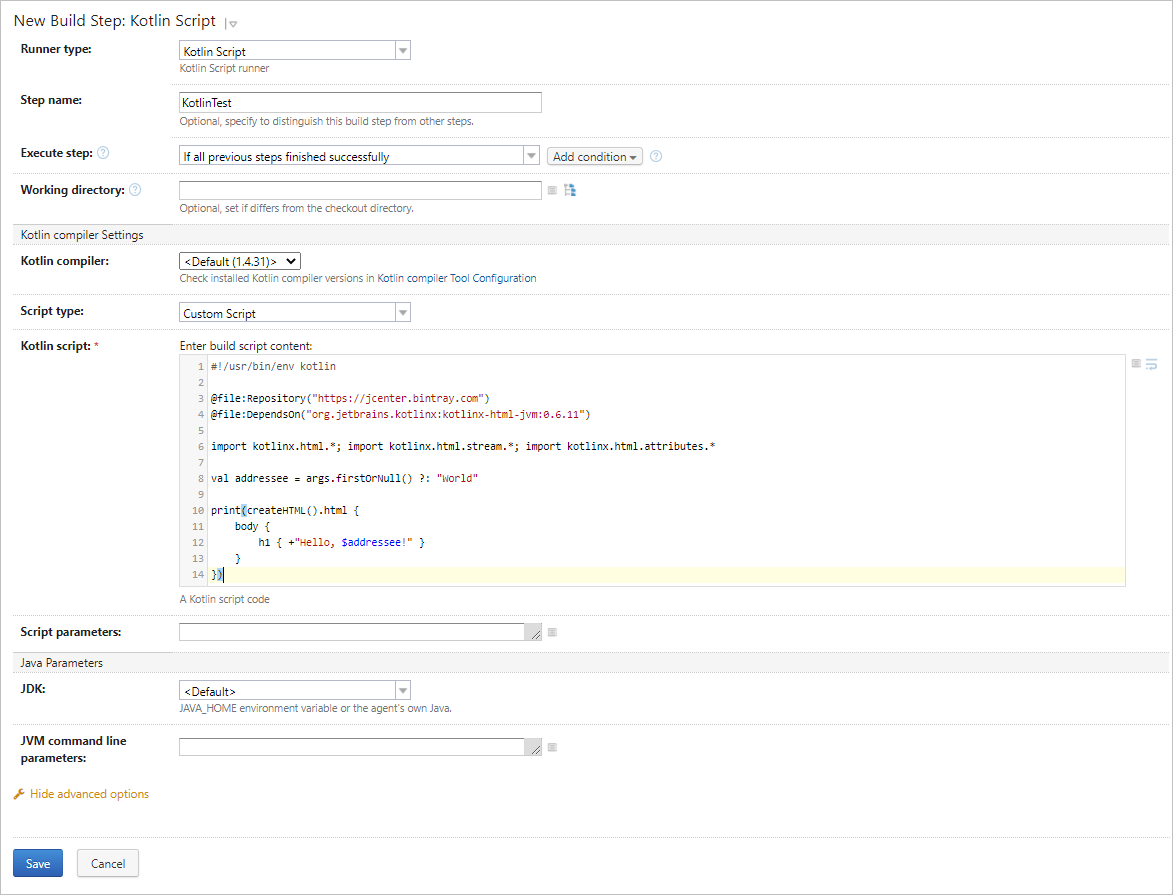Click the 'Kotlin compiler Settings' section header
The width and height of the screenshot is (1173, 895).
(82, 235)
